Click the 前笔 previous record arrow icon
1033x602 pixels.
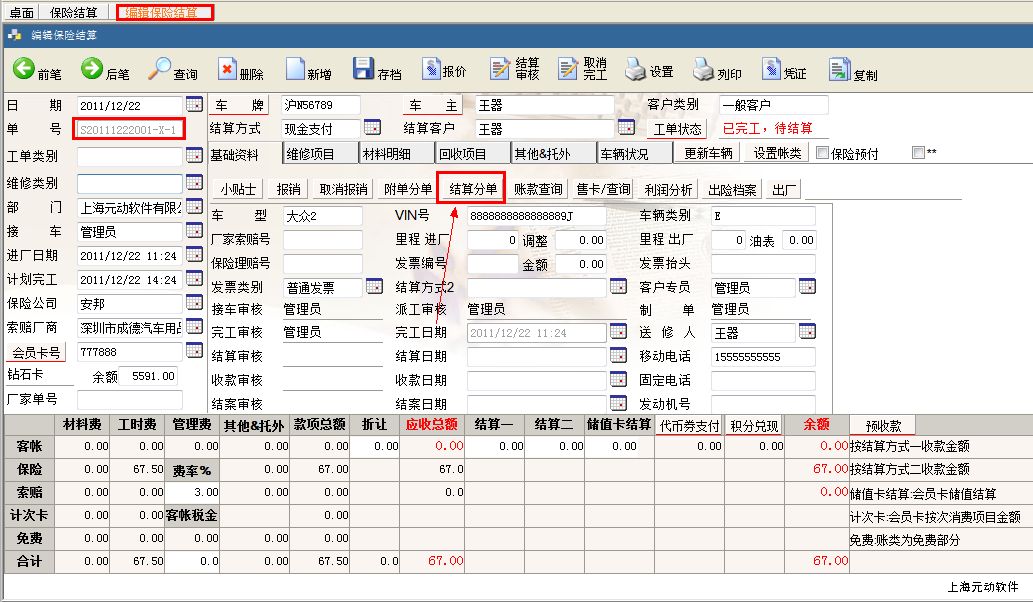coord(24,69)
